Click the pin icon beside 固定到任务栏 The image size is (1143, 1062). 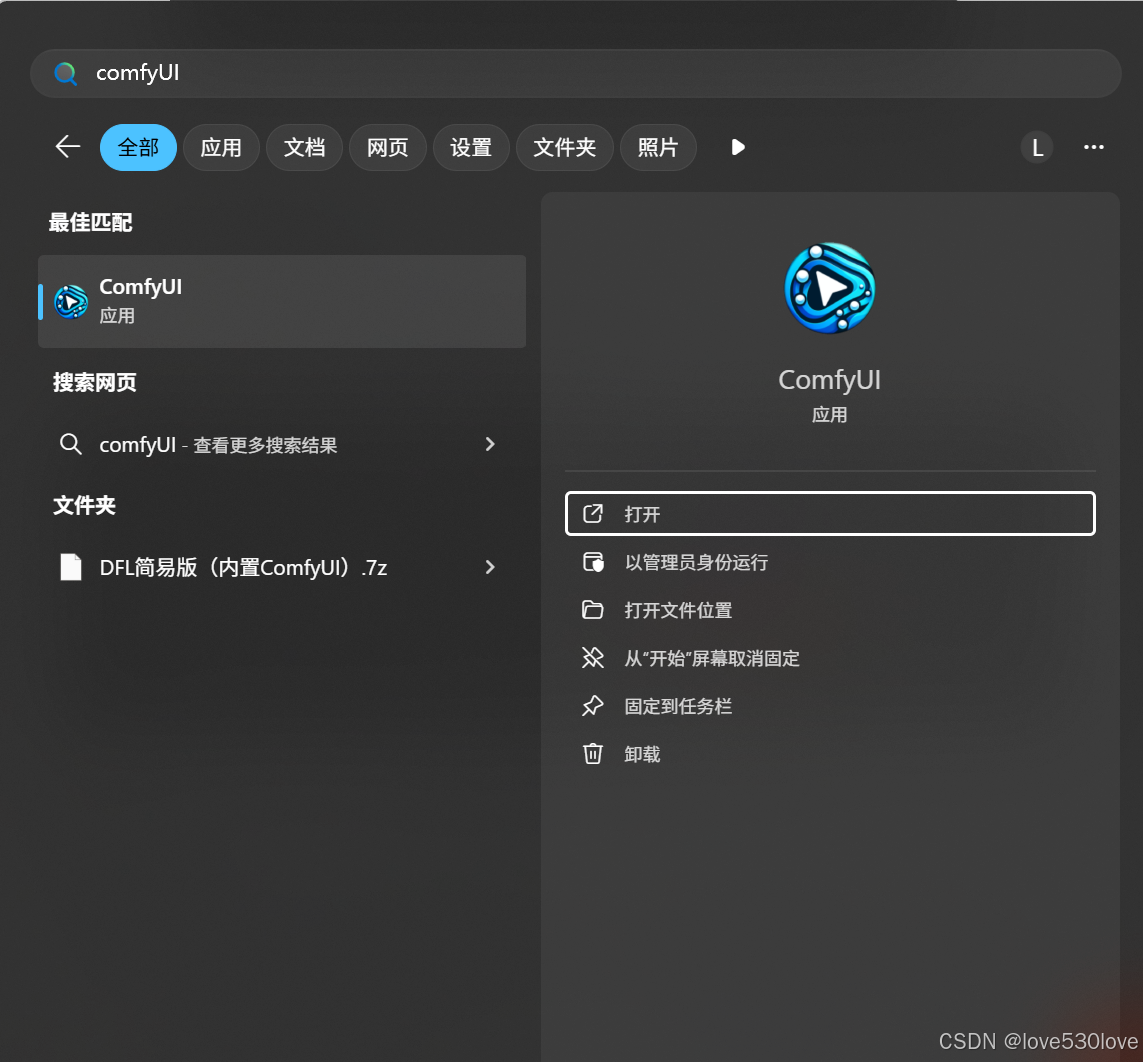click(x=593, y=706)
